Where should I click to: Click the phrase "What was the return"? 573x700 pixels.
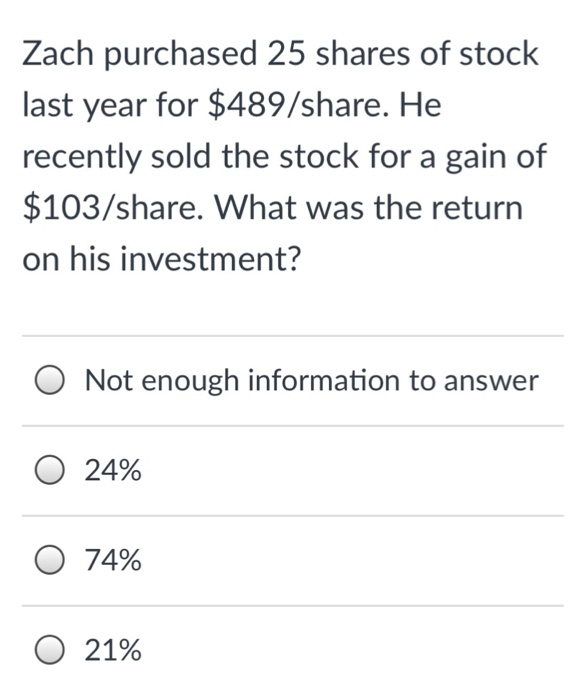click(x=370, y=208)
